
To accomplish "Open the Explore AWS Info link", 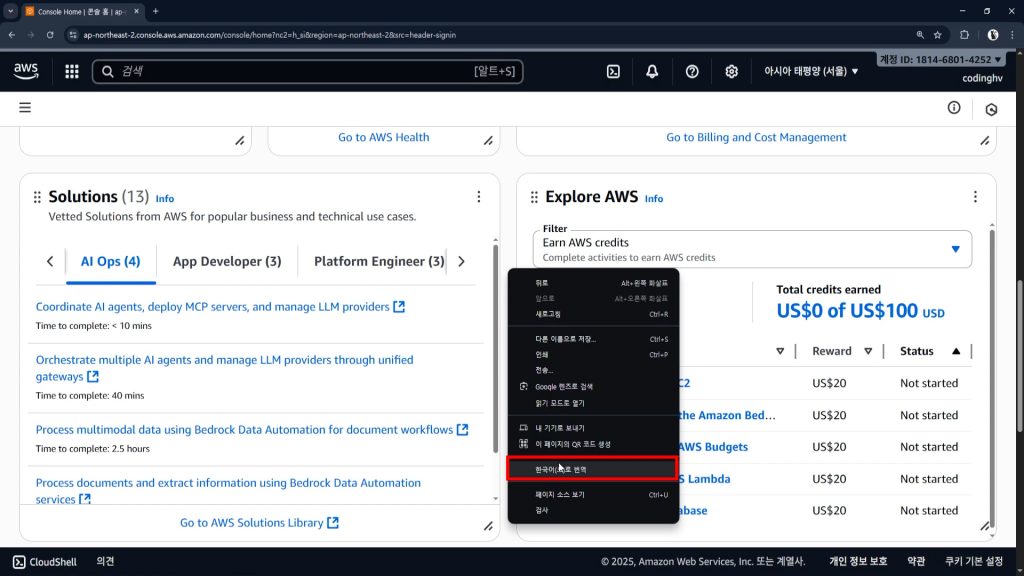I will [654, 199].
